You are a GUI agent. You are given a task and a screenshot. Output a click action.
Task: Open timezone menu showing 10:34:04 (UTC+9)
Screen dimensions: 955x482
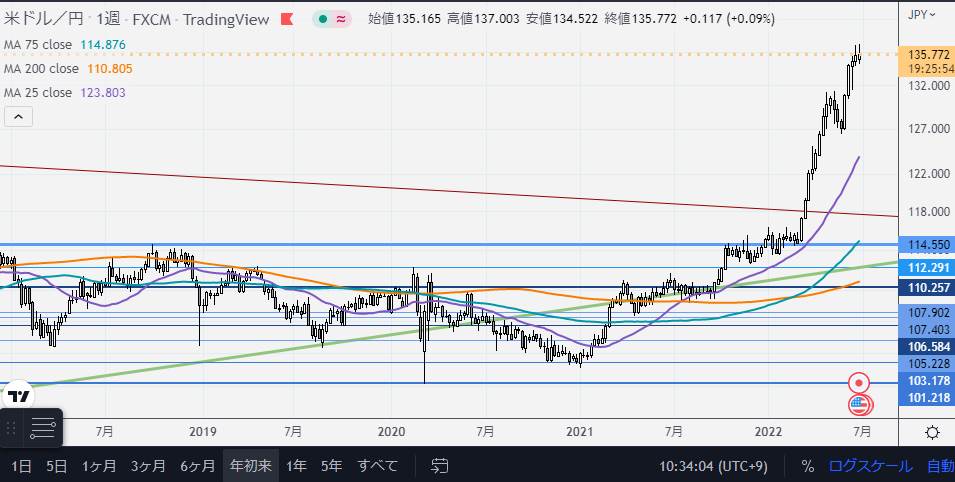713,466
